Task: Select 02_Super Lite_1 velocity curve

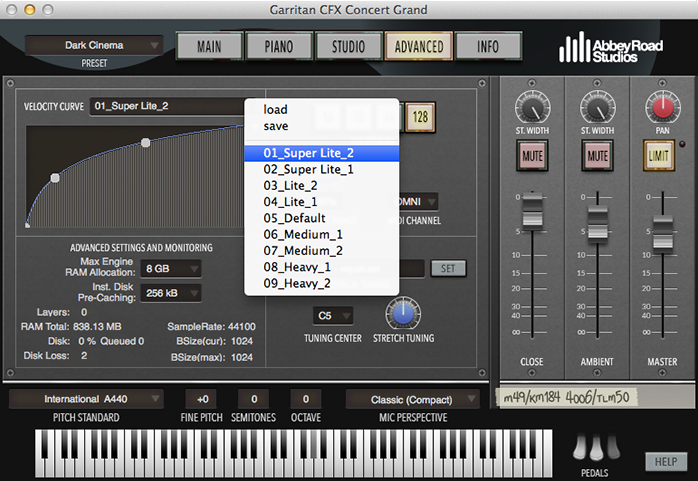Action: pyautogui.click(x=321, y=170)
